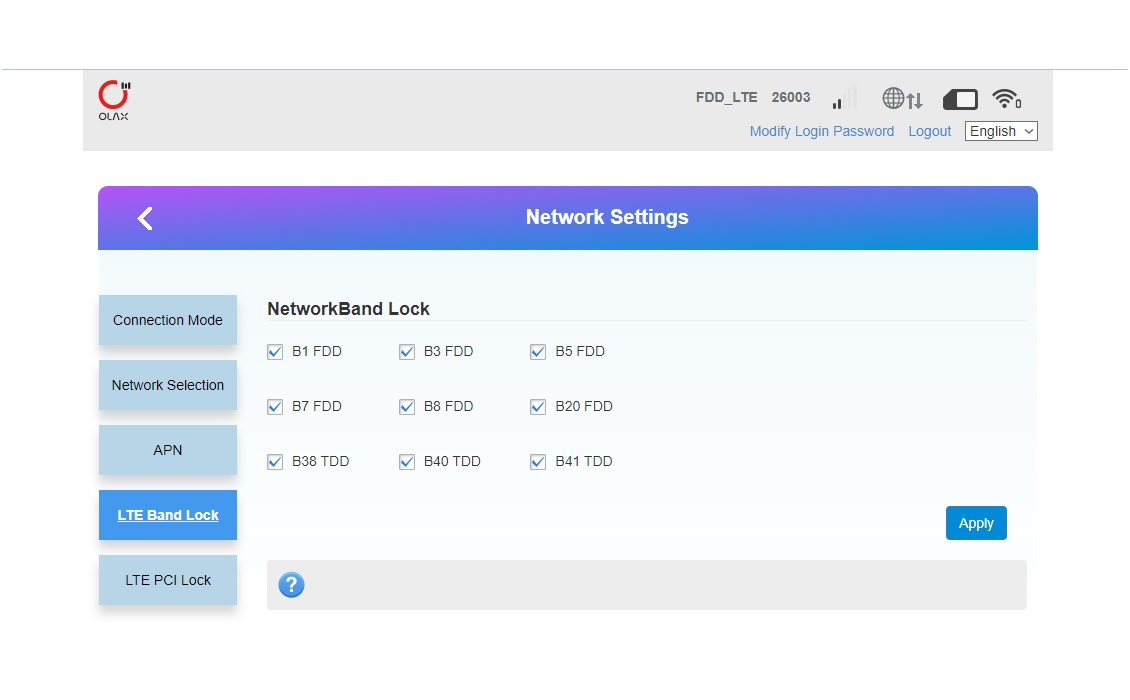The image size is (1130, 700).
Task: Open the English language dropdown
Action: pyautogui.click(x=1001, y=131)
